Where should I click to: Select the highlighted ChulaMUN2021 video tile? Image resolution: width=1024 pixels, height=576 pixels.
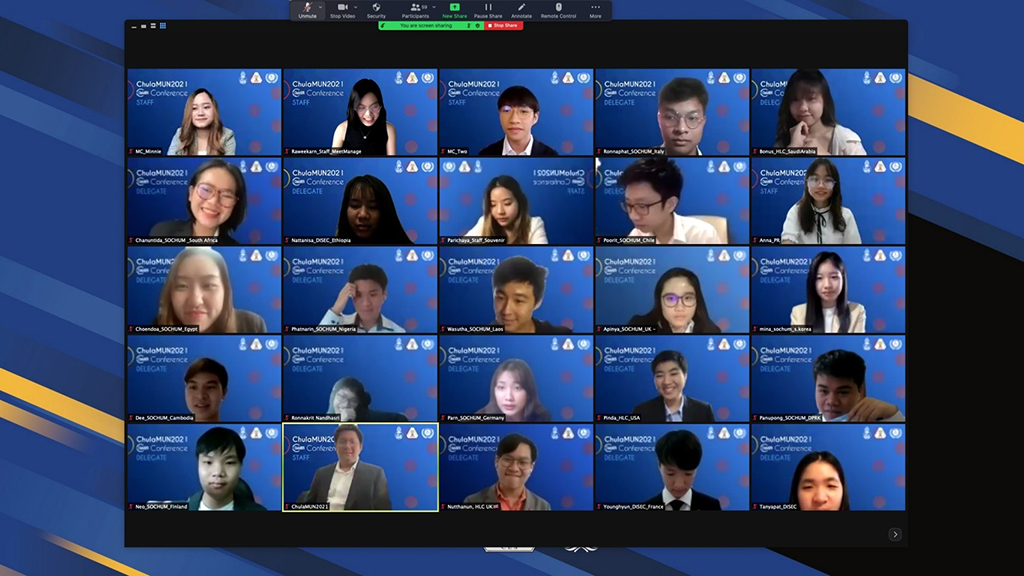click(x=360, y=467)
